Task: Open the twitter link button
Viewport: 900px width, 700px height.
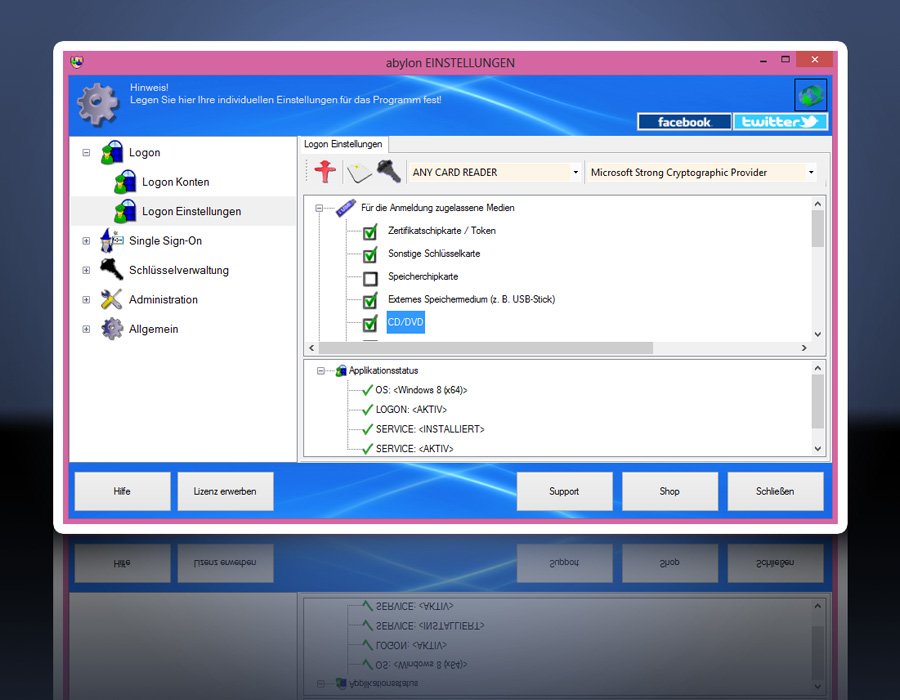Action: (x=780, y=122)
